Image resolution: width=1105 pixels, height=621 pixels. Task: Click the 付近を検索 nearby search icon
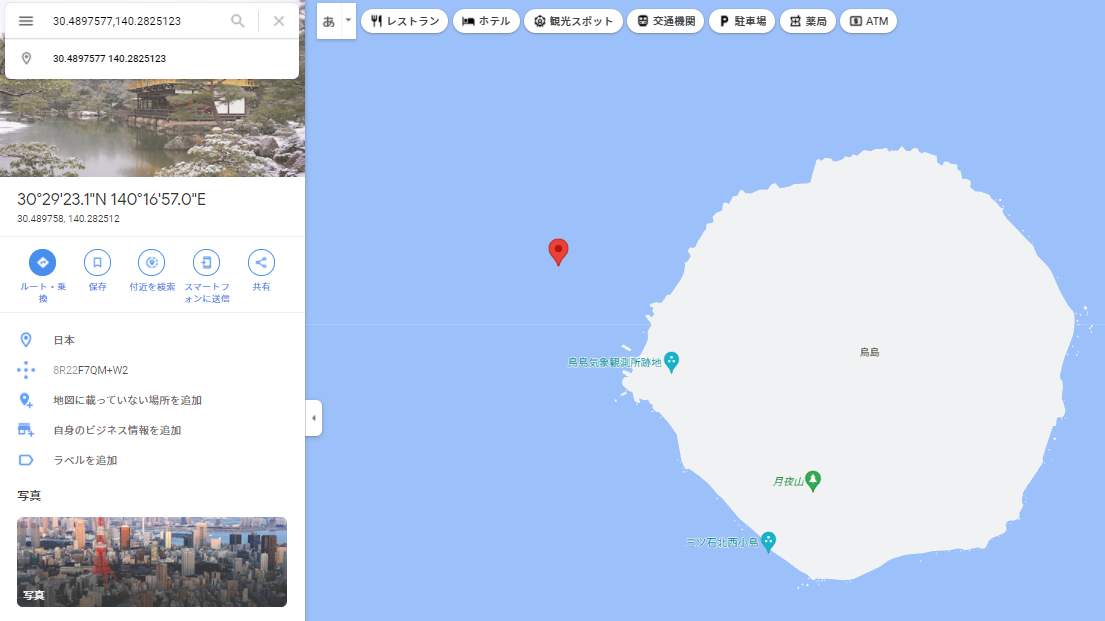tap(152, 262)
